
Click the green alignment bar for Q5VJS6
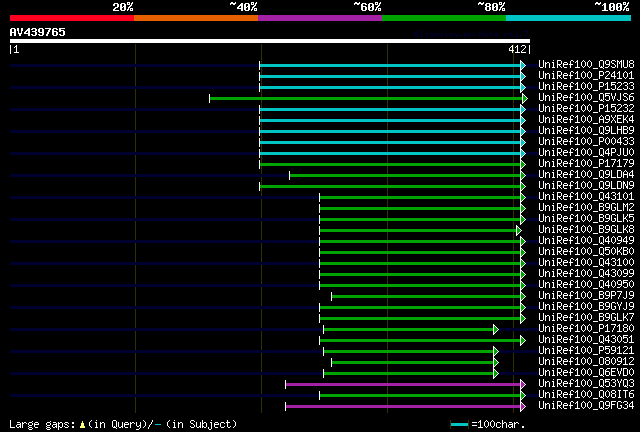point(366,98)
